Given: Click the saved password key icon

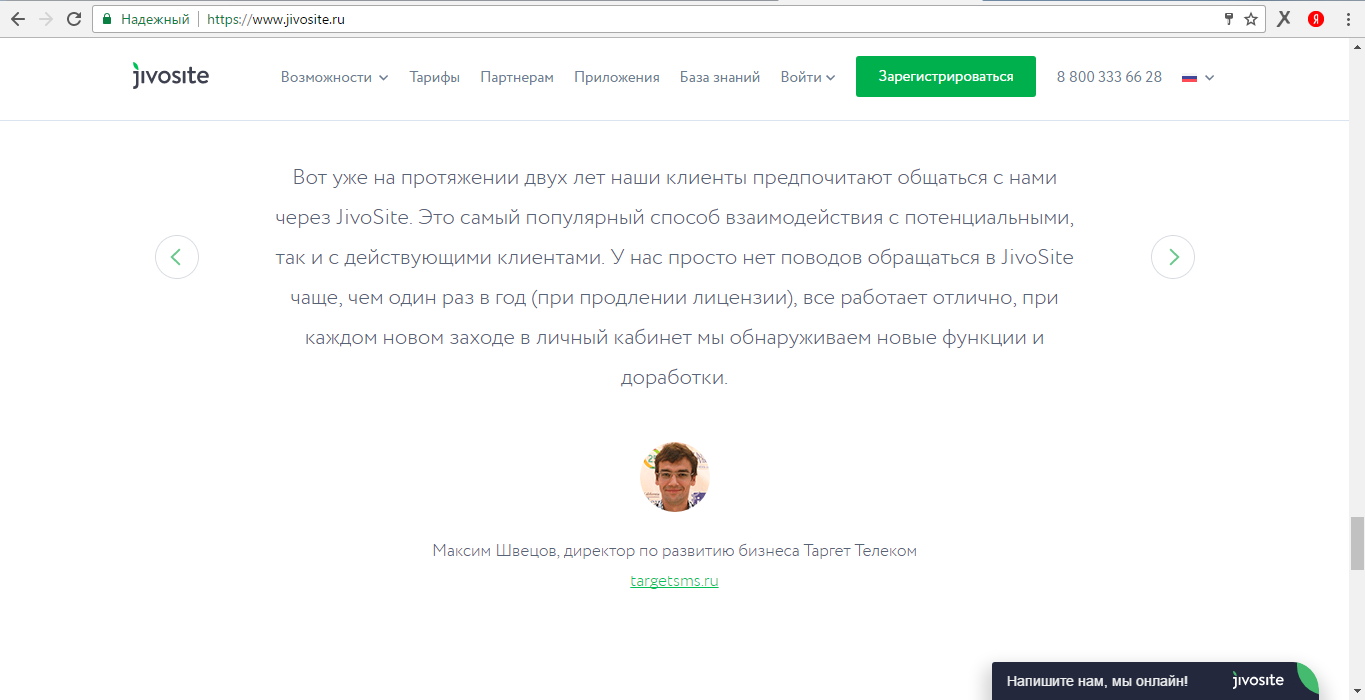Looking at the screenshot, I should click(1229, 19).
